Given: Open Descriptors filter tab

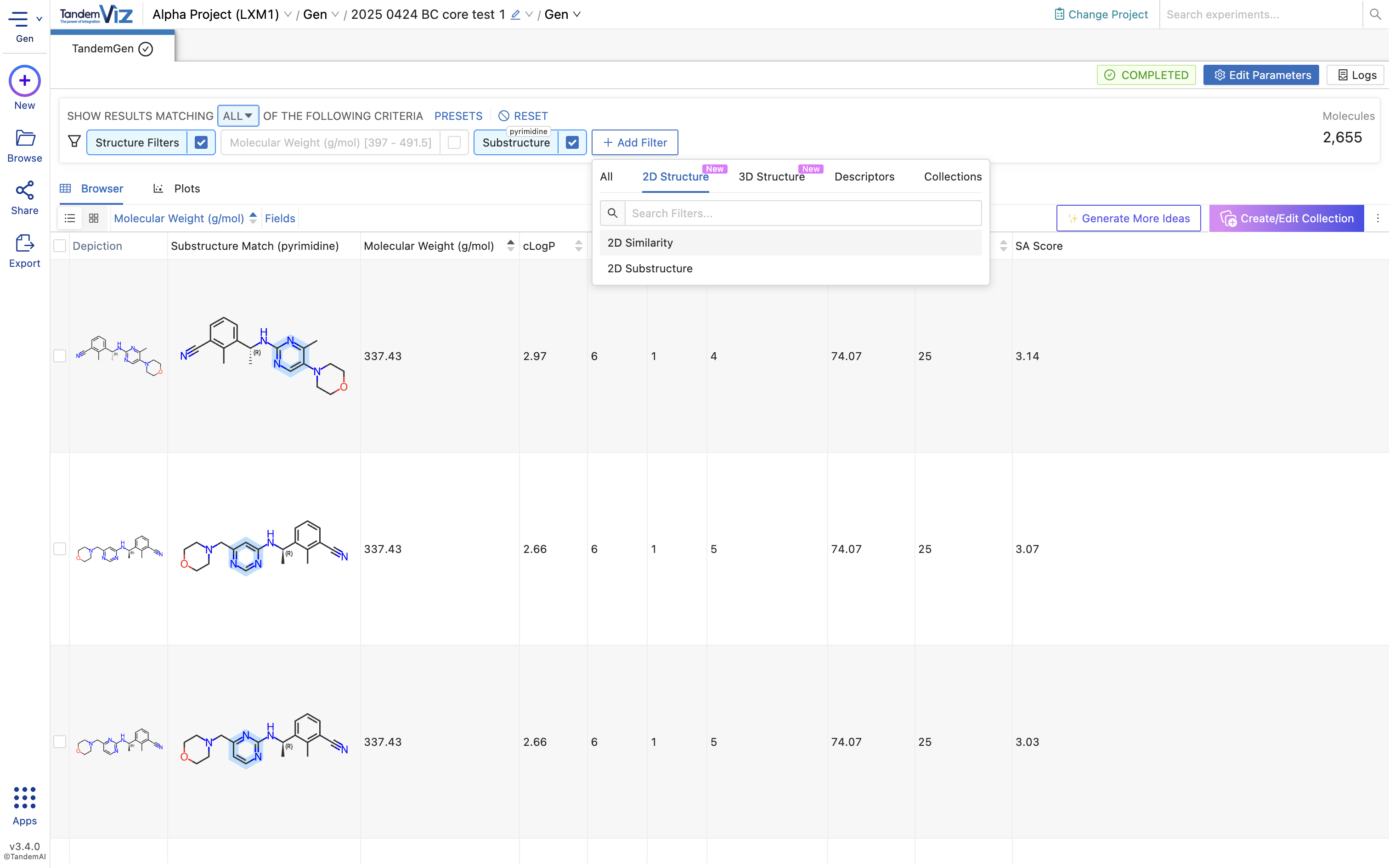Looking at the screenshot, I should coord(864,177).
